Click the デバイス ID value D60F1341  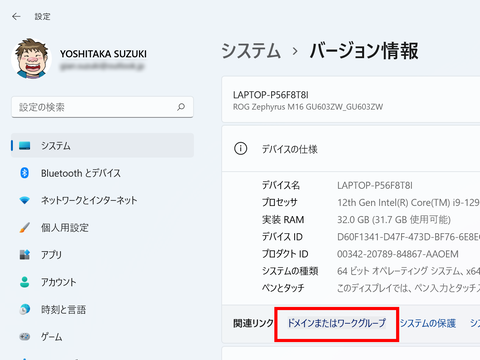(408, 237)
